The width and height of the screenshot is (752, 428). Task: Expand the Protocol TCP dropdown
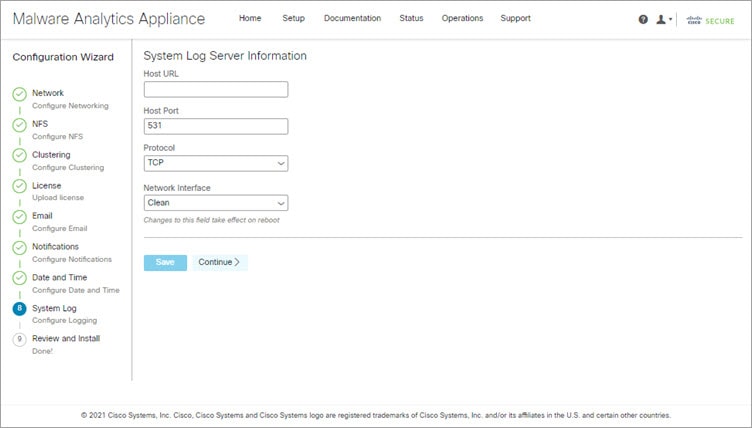pos(216,163)
